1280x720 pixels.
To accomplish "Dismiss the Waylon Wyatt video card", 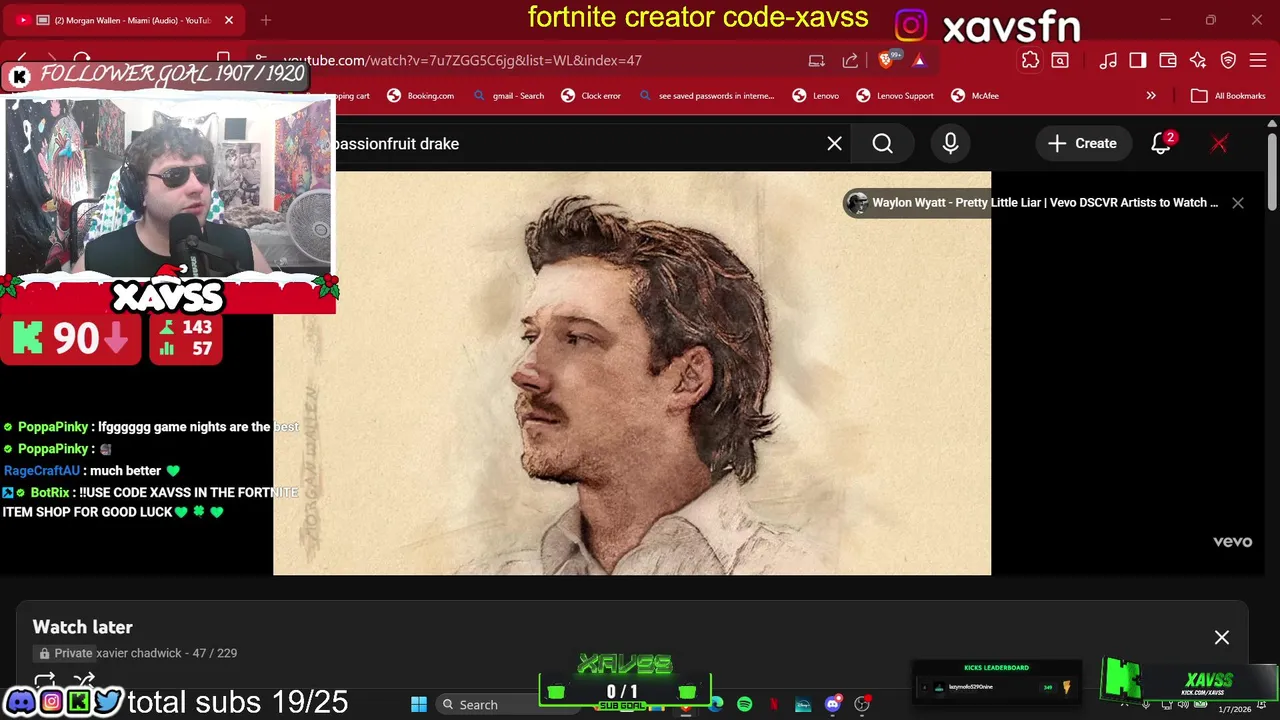I will (1238, 203).
